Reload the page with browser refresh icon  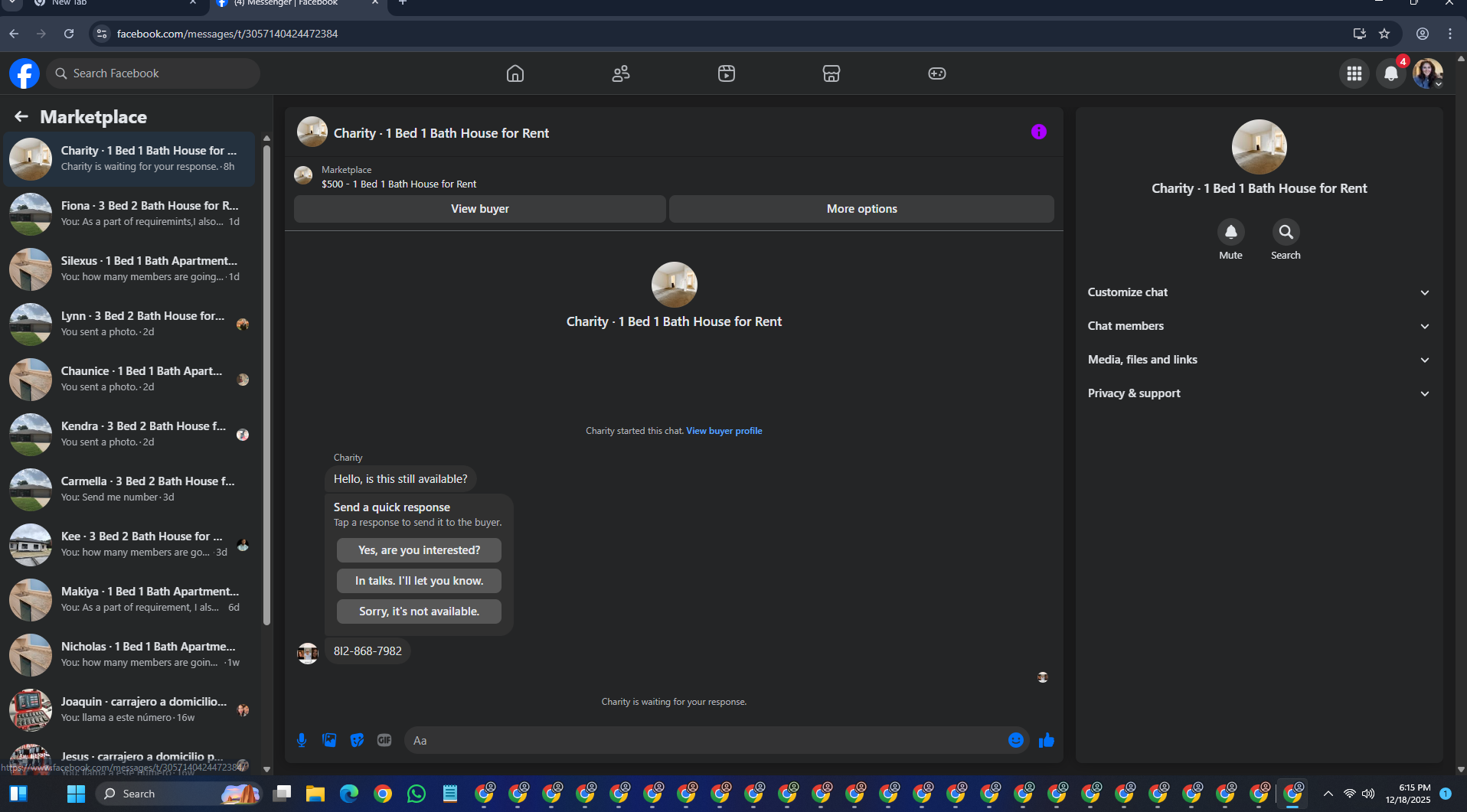(x=69, y=34)
